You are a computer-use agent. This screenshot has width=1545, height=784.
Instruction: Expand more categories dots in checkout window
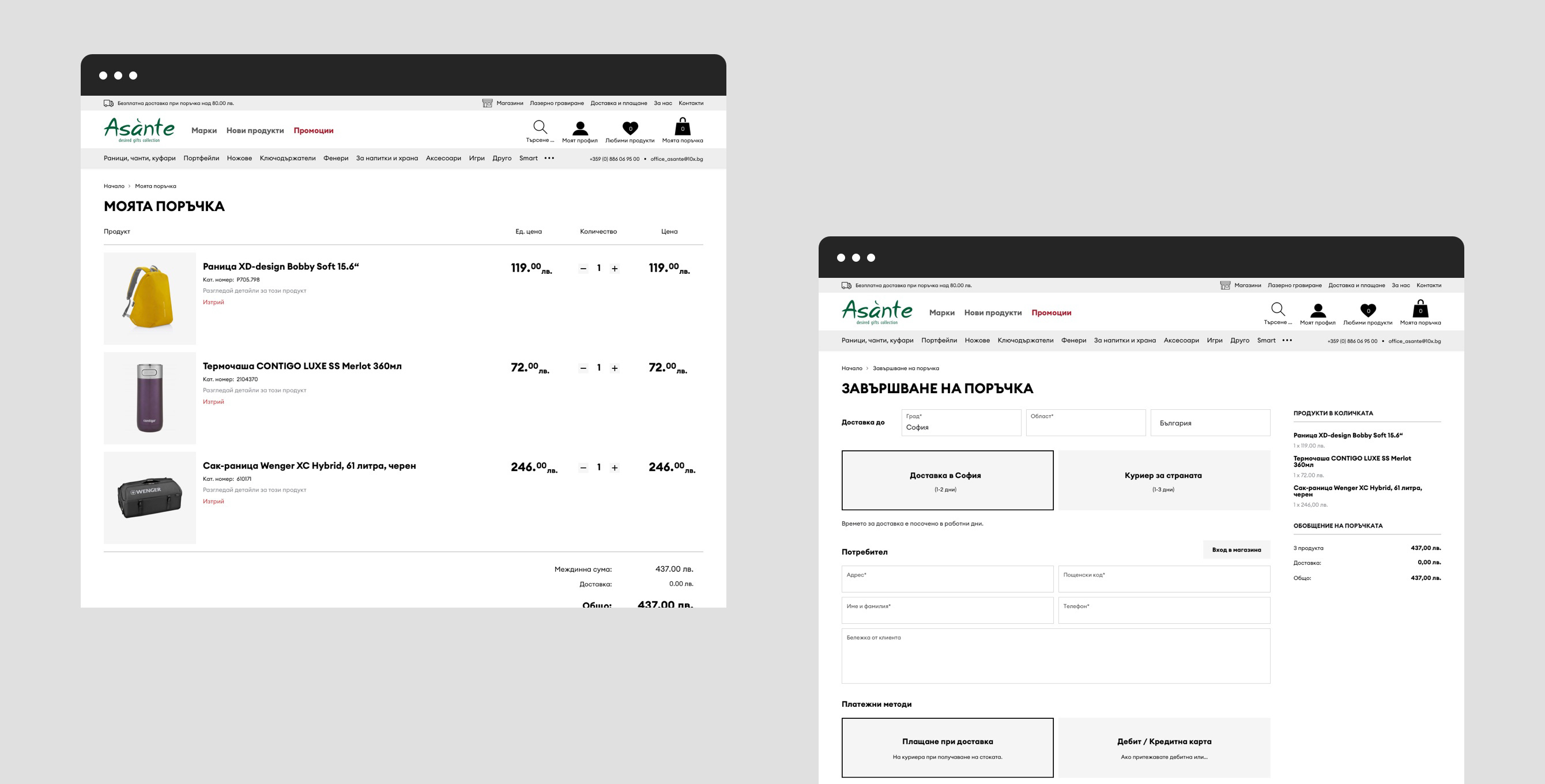[x=1287, y=341]
